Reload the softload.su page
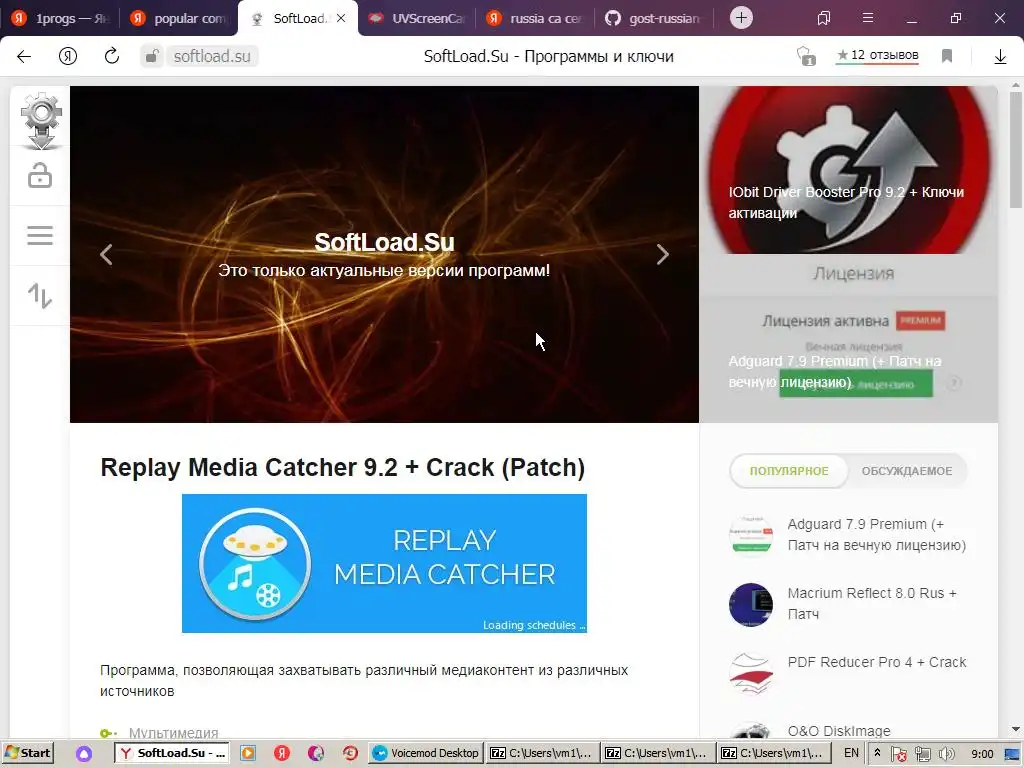 pos(112,56)
